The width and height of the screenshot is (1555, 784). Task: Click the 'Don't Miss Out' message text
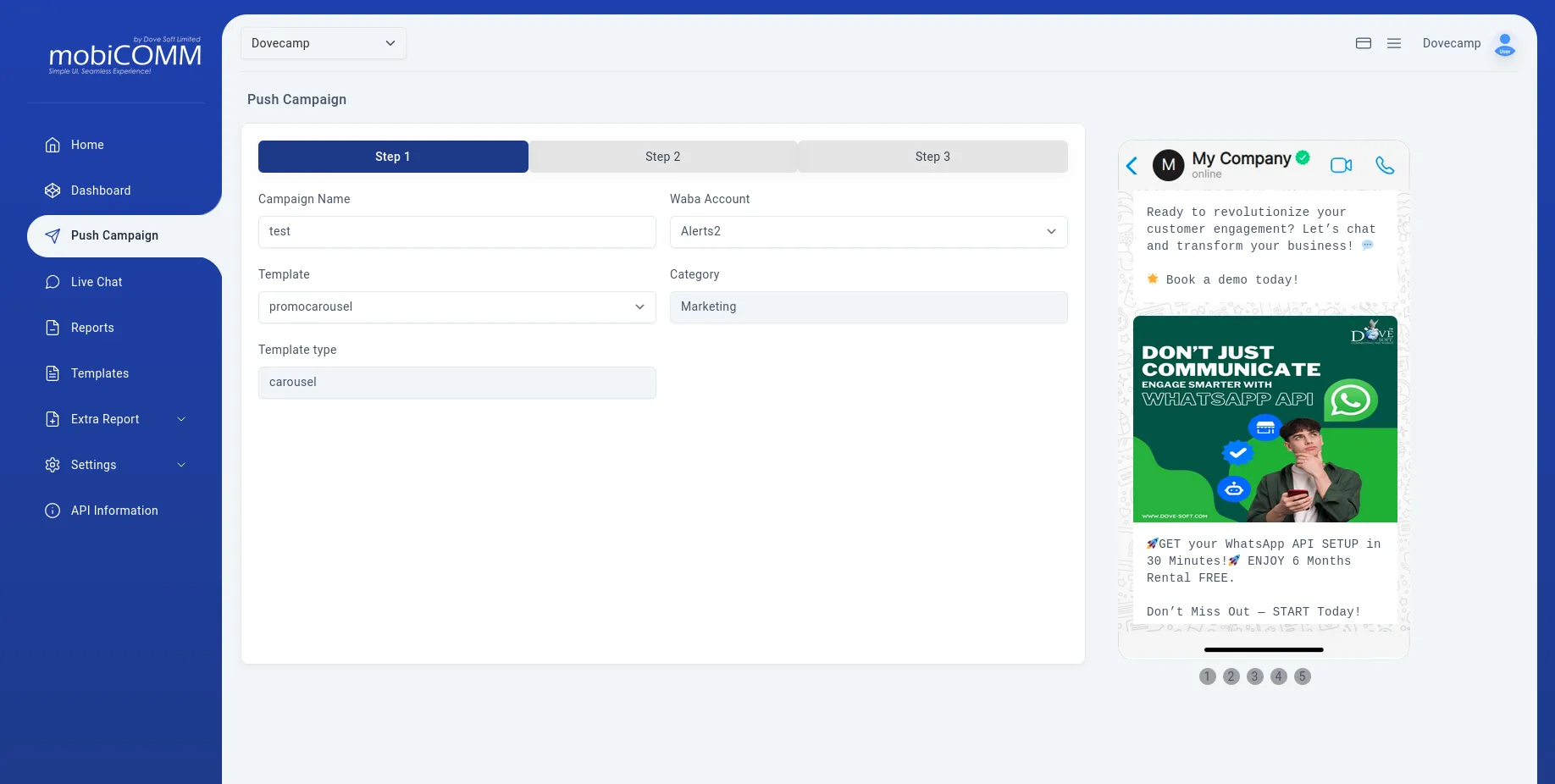pos(1253,611)
